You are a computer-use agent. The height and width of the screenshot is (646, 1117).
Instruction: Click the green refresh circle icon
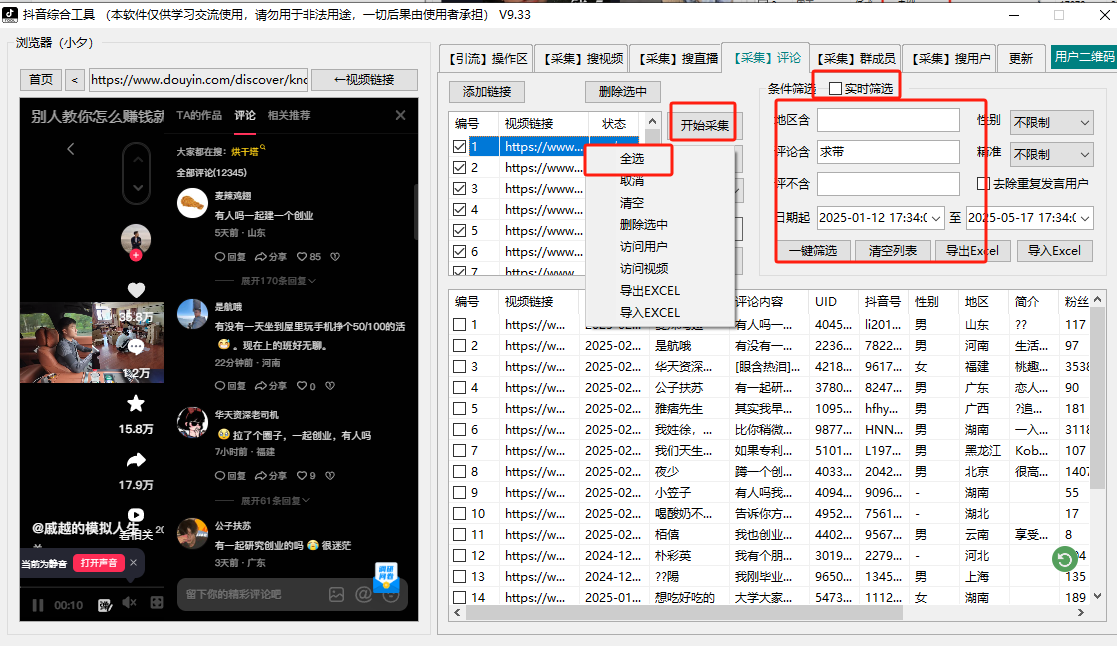(x=1065, y=559)
